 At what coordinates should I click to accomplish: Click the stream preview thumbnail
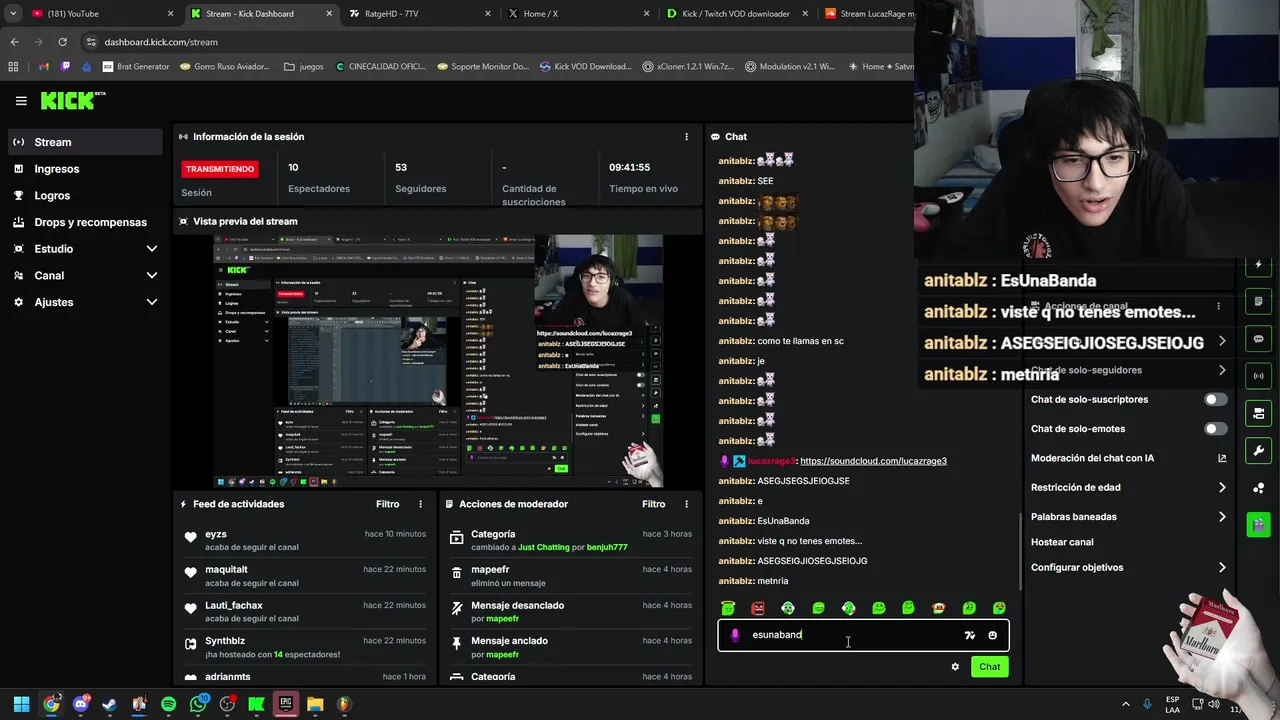438,361
